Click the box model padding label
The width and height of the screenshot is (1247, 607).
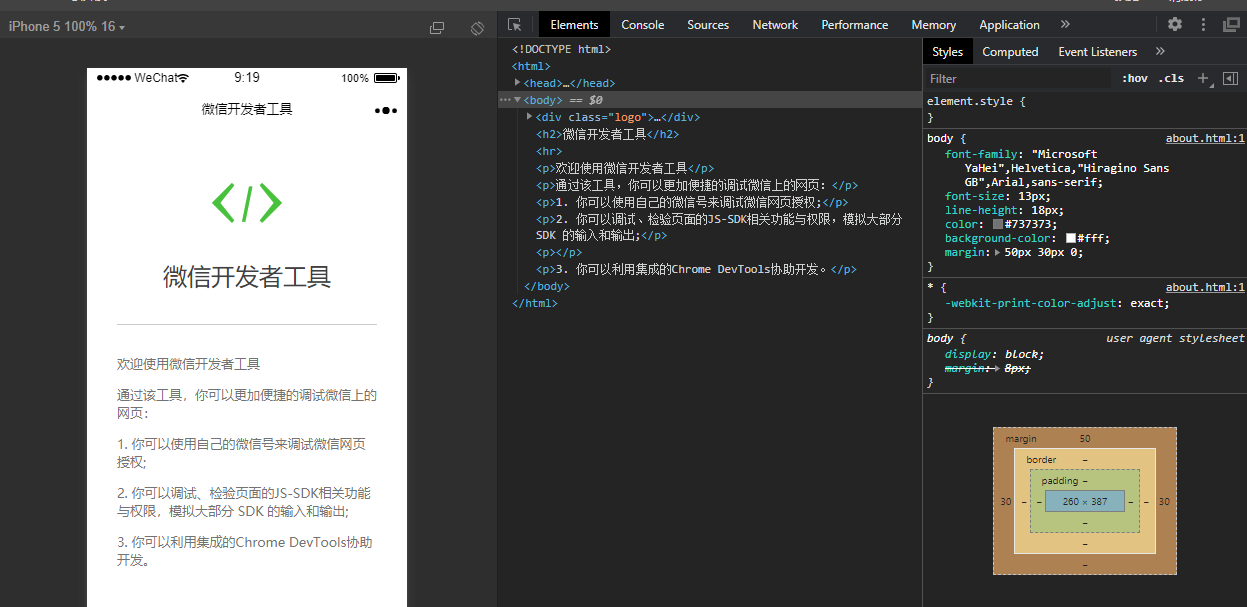point(1060,481)
